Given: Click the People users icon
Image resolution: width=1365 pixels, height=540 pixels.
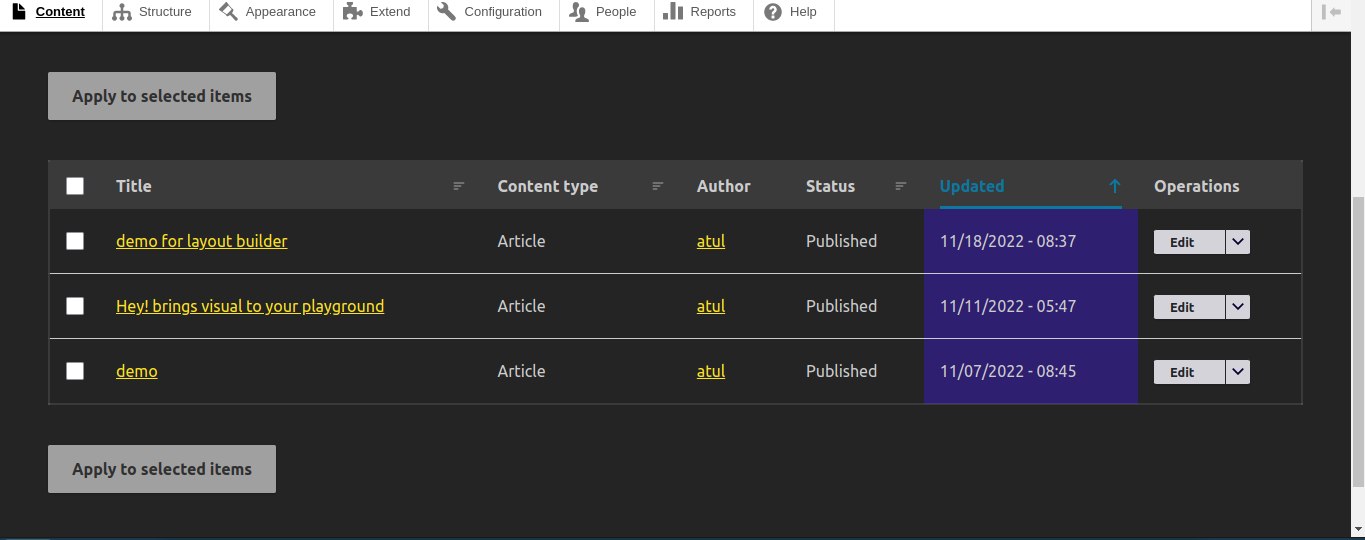Looking at the screenshot, I should (x=579, y=12).
